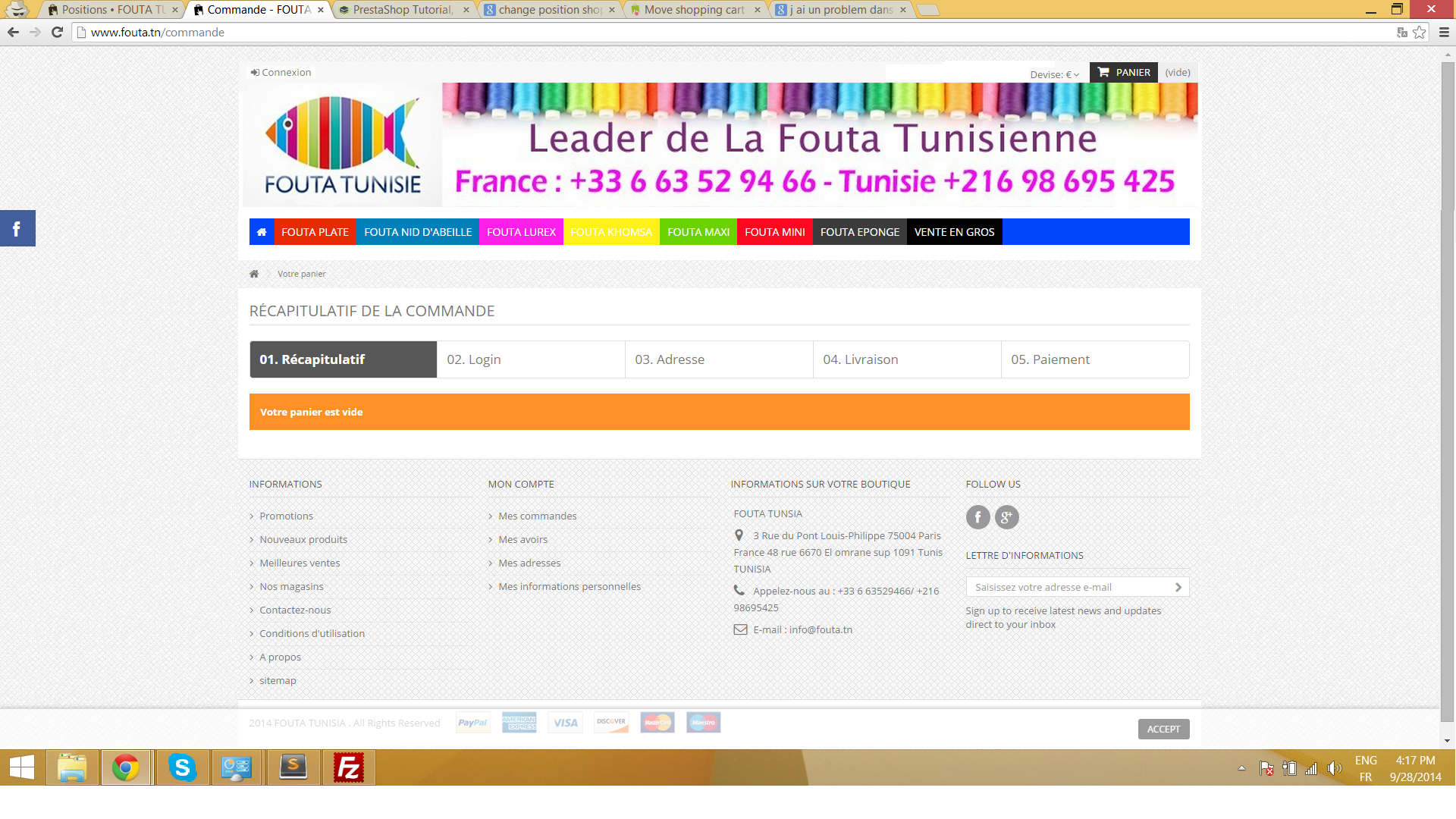1456x819 pixels.
Task: Open Nos magasins footer link
Action: click(x=291, y=586)
